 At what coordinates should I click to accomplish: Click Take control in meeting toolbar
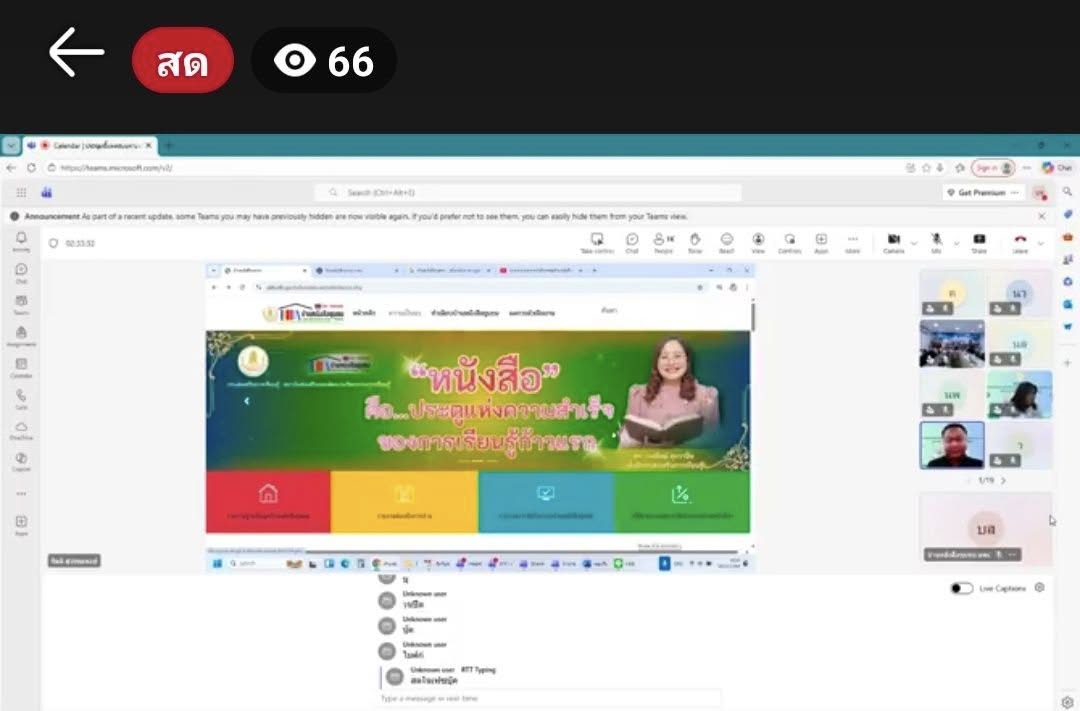[x=597, y=242]
